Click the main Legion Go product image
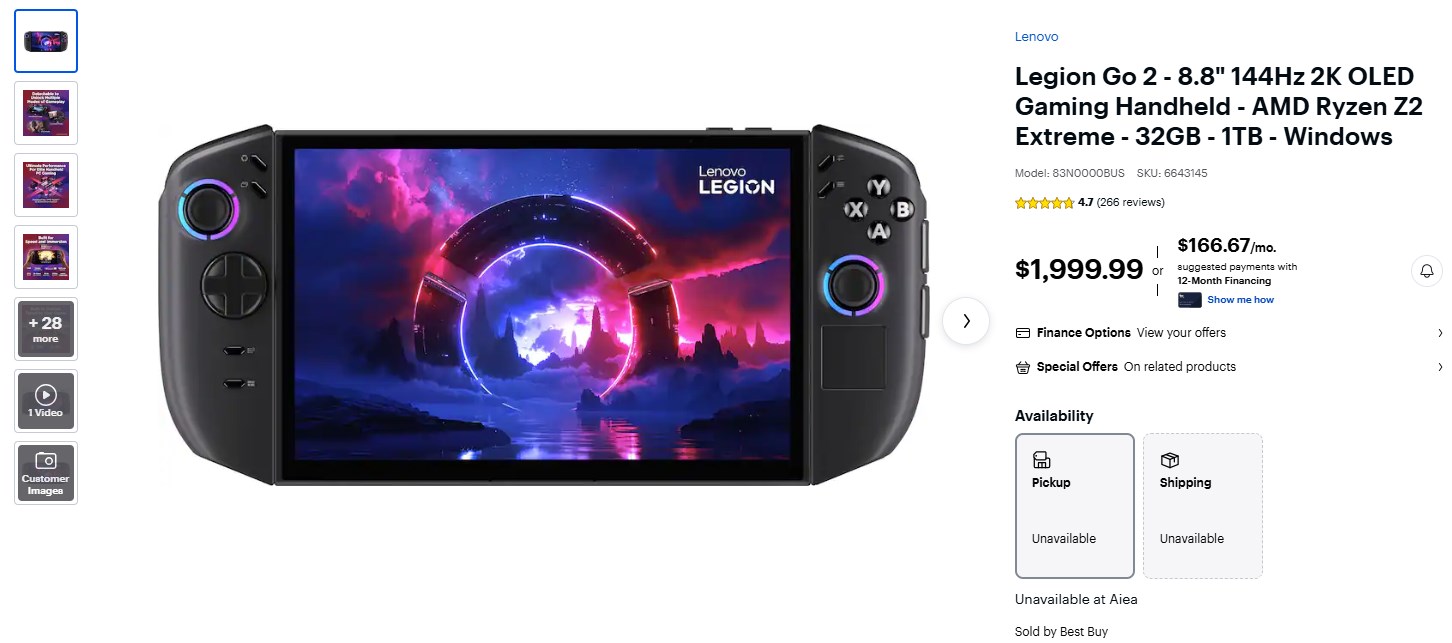Image resolution: width=1452 pixels, height=643 pixels. coord(544,305)
